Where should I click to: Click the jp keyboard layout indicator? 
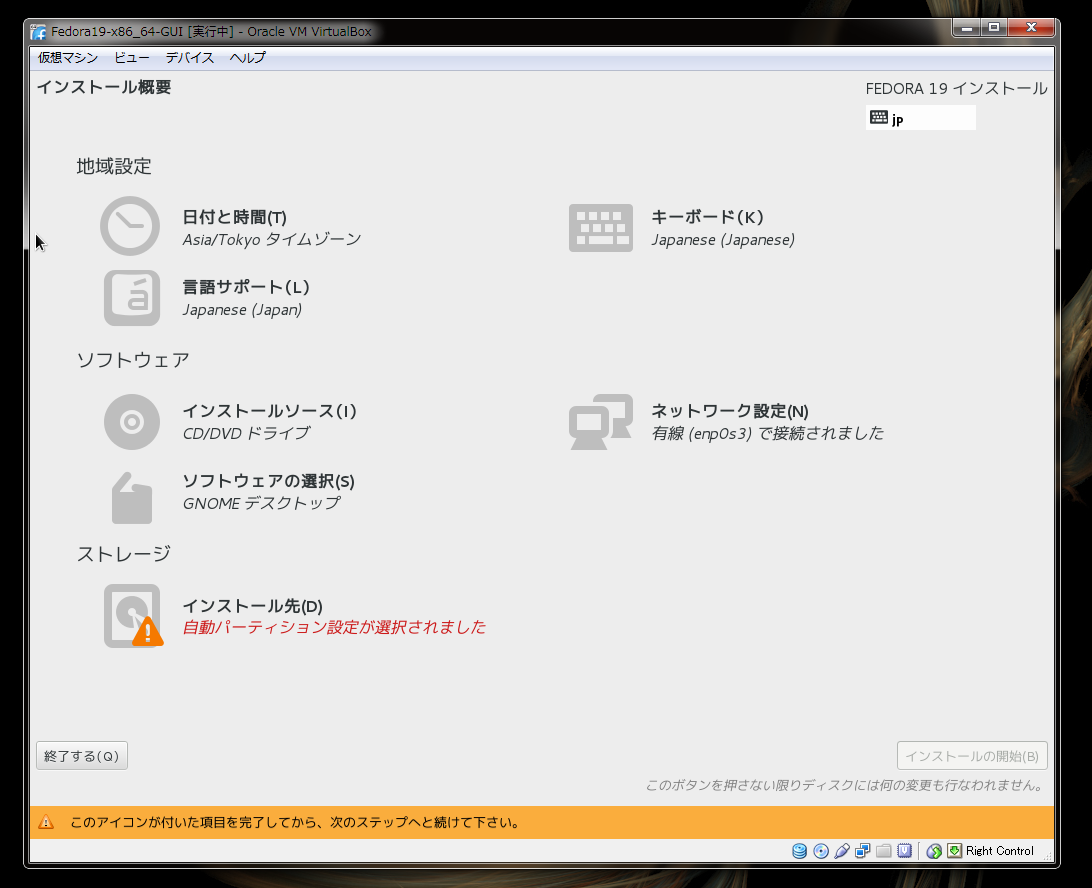click(x=920, y=118)
